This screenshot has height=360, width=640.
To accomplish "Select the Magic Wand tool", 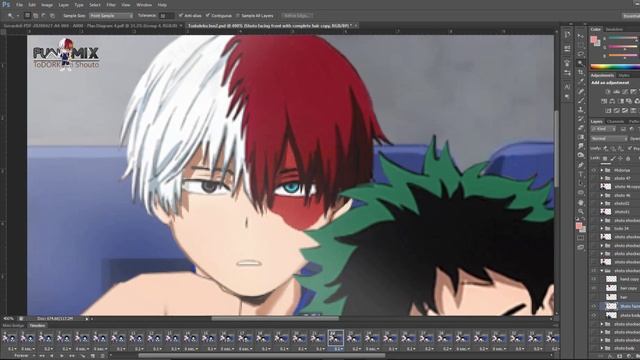I will click(580, 63).
